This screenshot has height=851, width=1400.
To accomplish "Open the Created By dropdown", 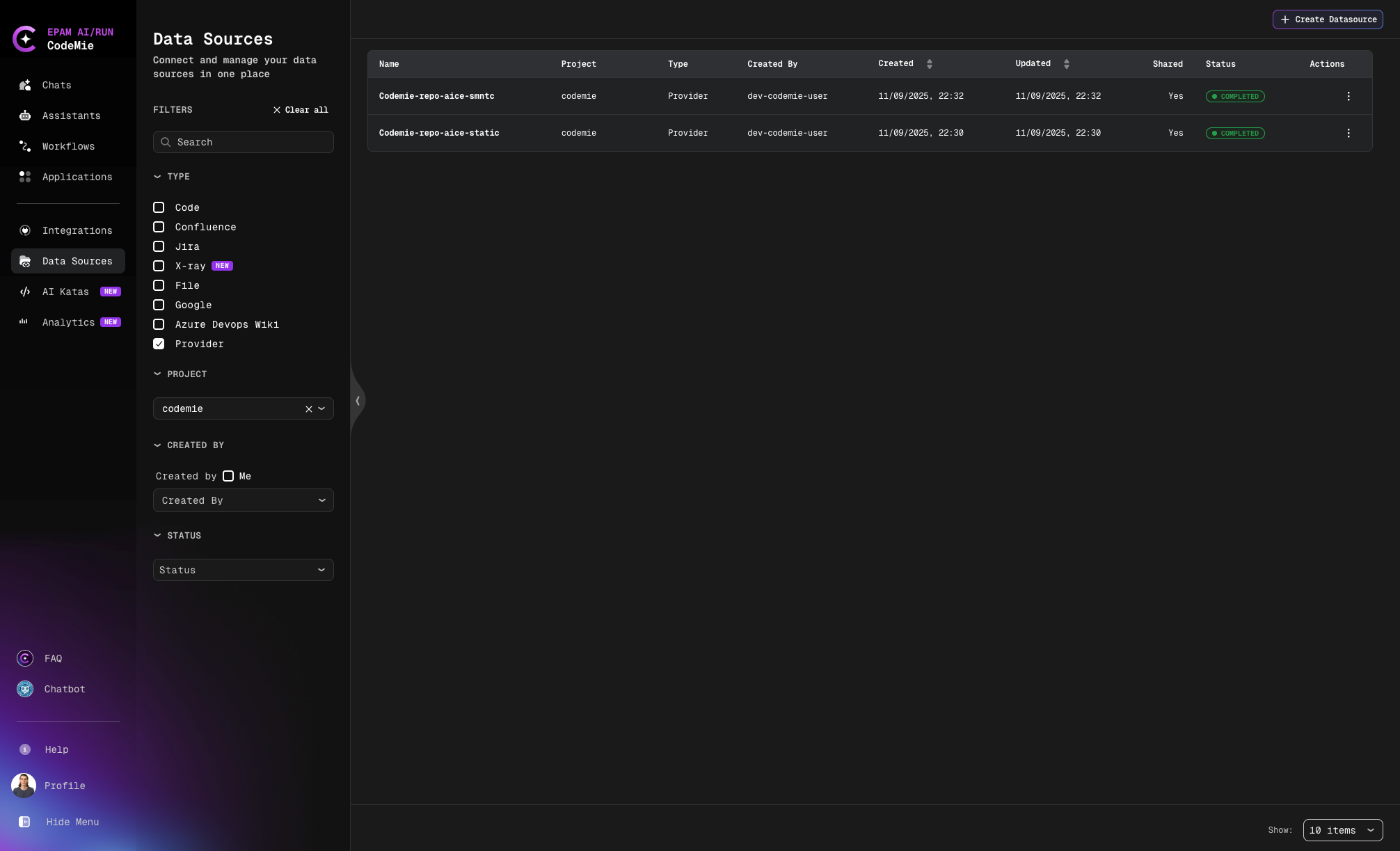I will click(x=243, y=500).
